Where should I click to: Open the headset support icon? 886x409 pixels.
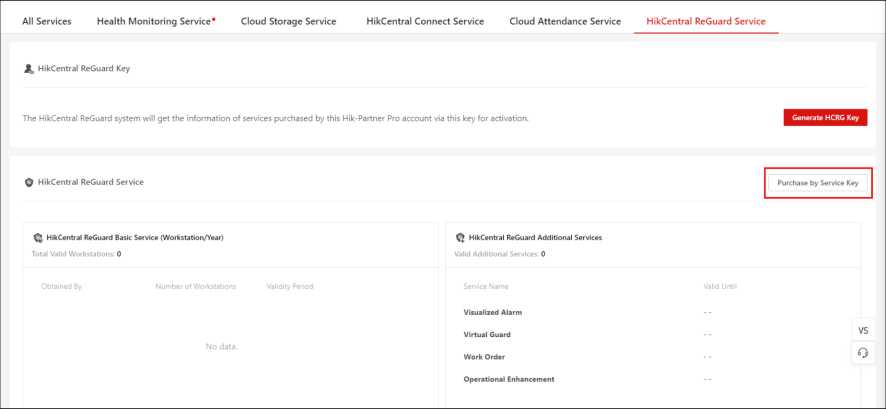tap(863, 352)
